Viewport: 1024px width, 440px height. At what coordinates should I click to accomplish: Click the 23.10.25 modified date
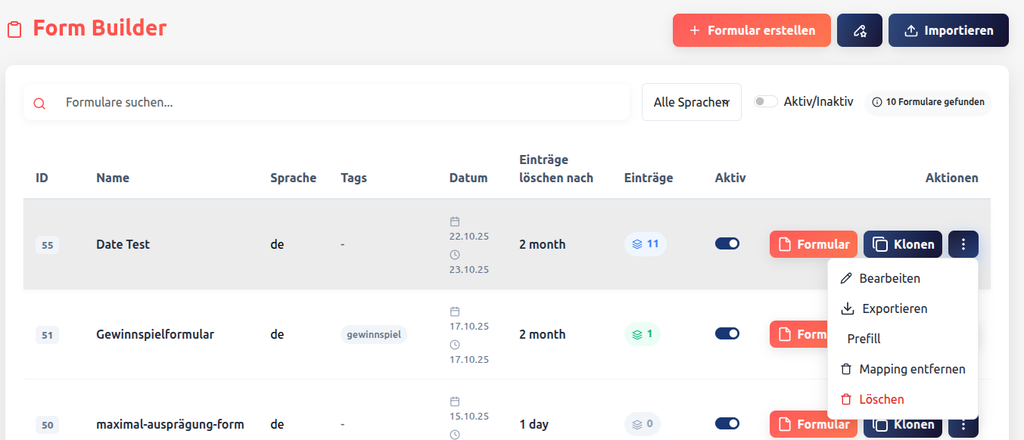click(468, 269)
